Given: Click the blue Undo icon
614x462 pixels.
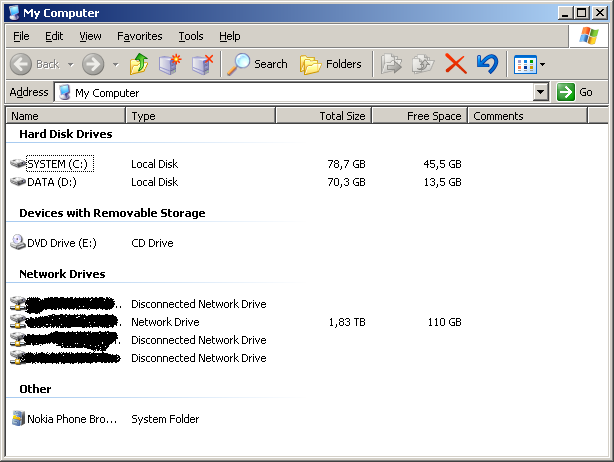Looking at the screenshot, I should 488,64.
